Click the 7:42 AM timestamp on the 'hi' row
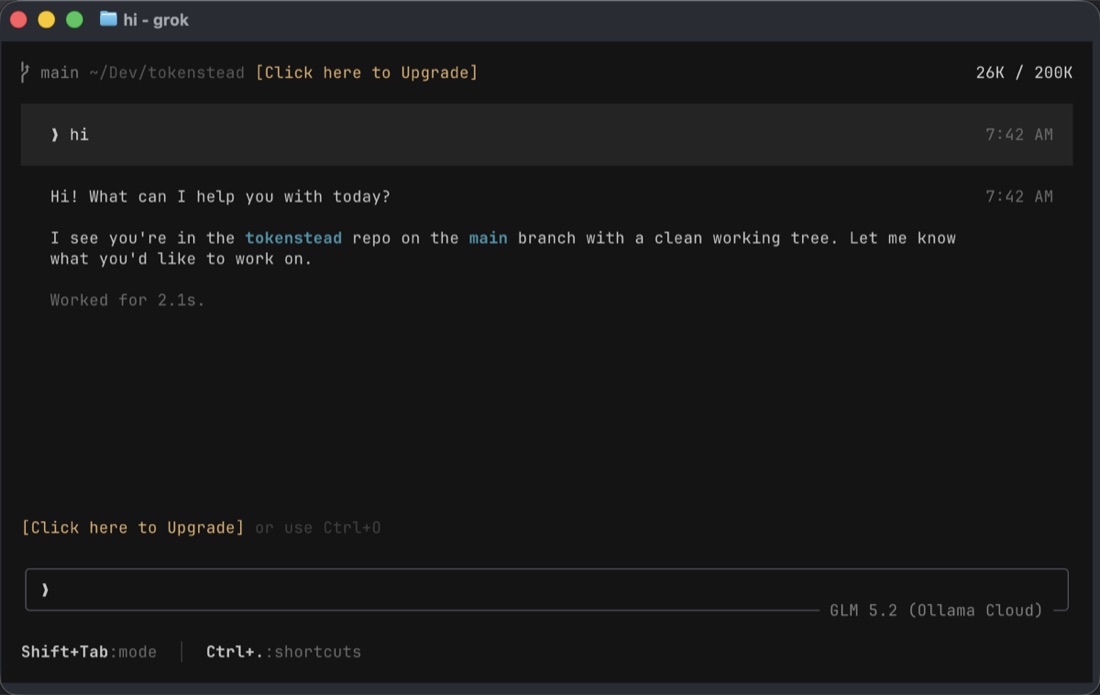The width and height of the screenshot is (1100, 695). (x=1019, y=135)
